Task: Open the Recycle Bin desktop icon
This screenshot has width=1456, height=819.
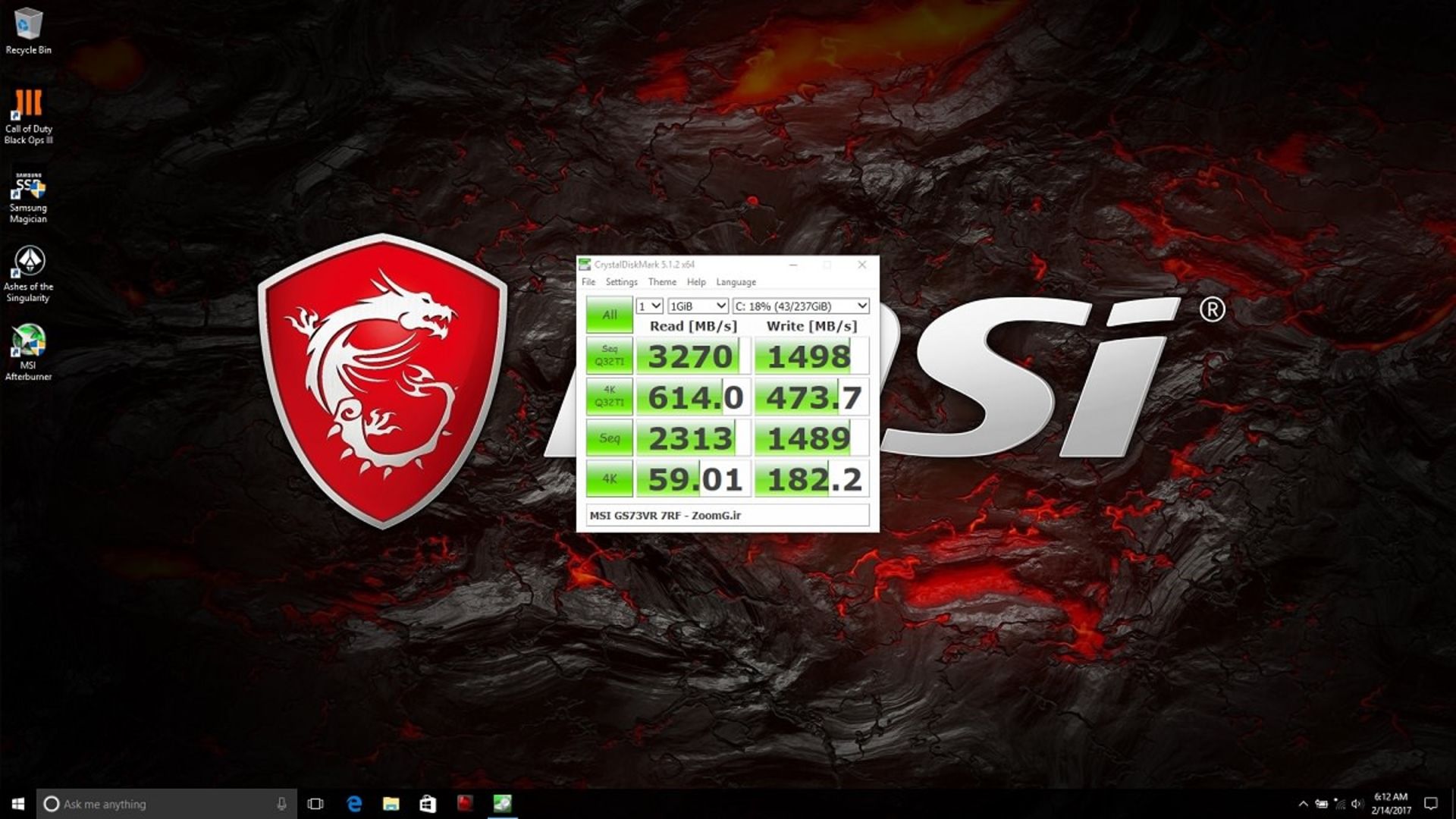Action: coord(28,31)
